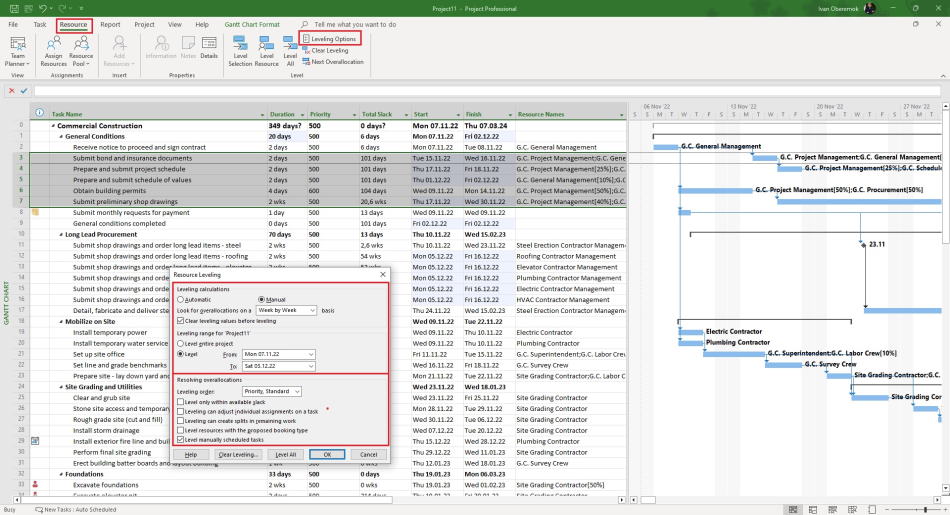Click the calendar indicator on row 29
The width and height of the screenshot is (950, 515).
(x=35, y=441)
